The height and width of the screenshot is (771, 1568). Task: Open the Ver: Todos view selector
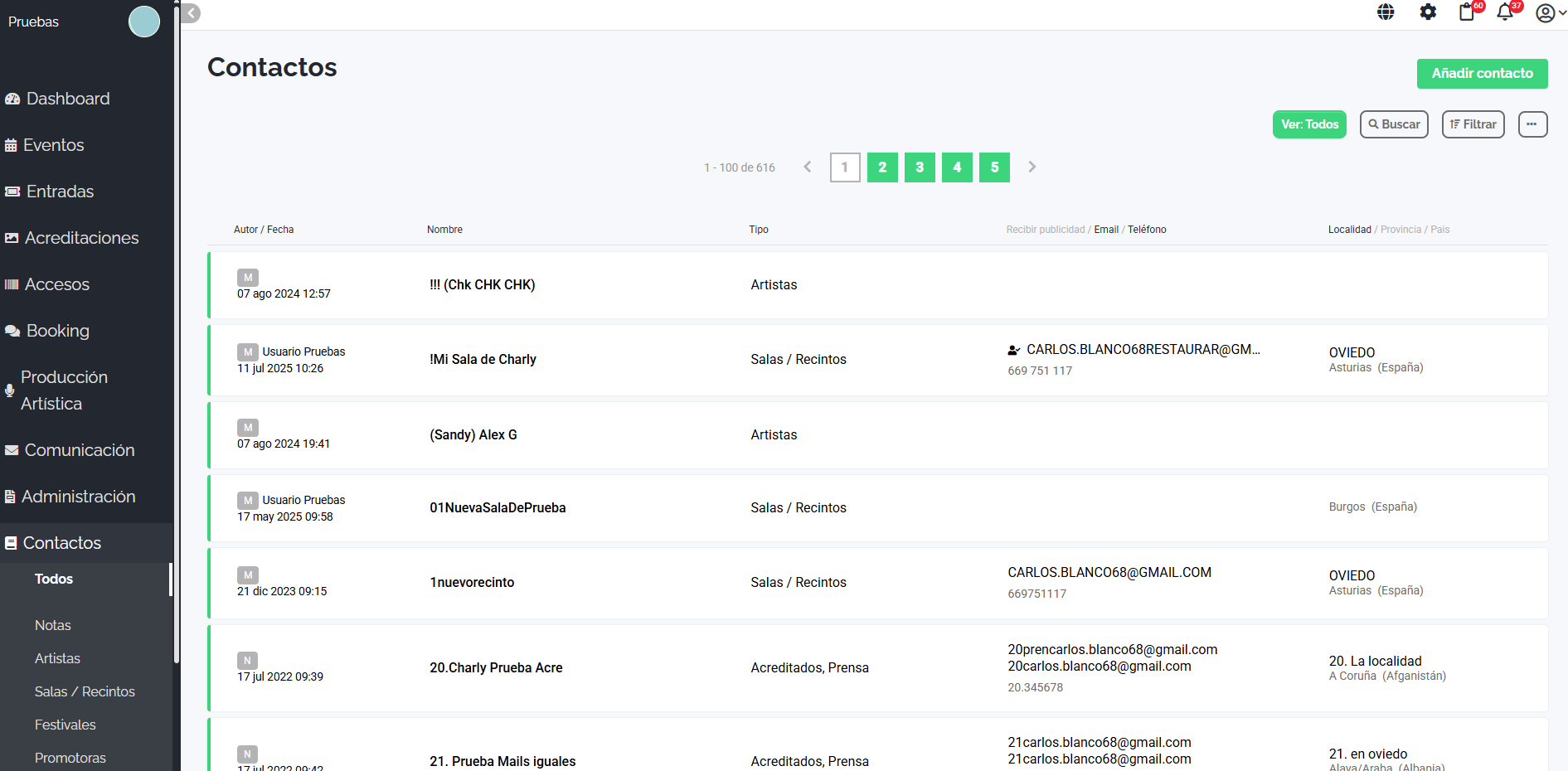pos(1309,124)
